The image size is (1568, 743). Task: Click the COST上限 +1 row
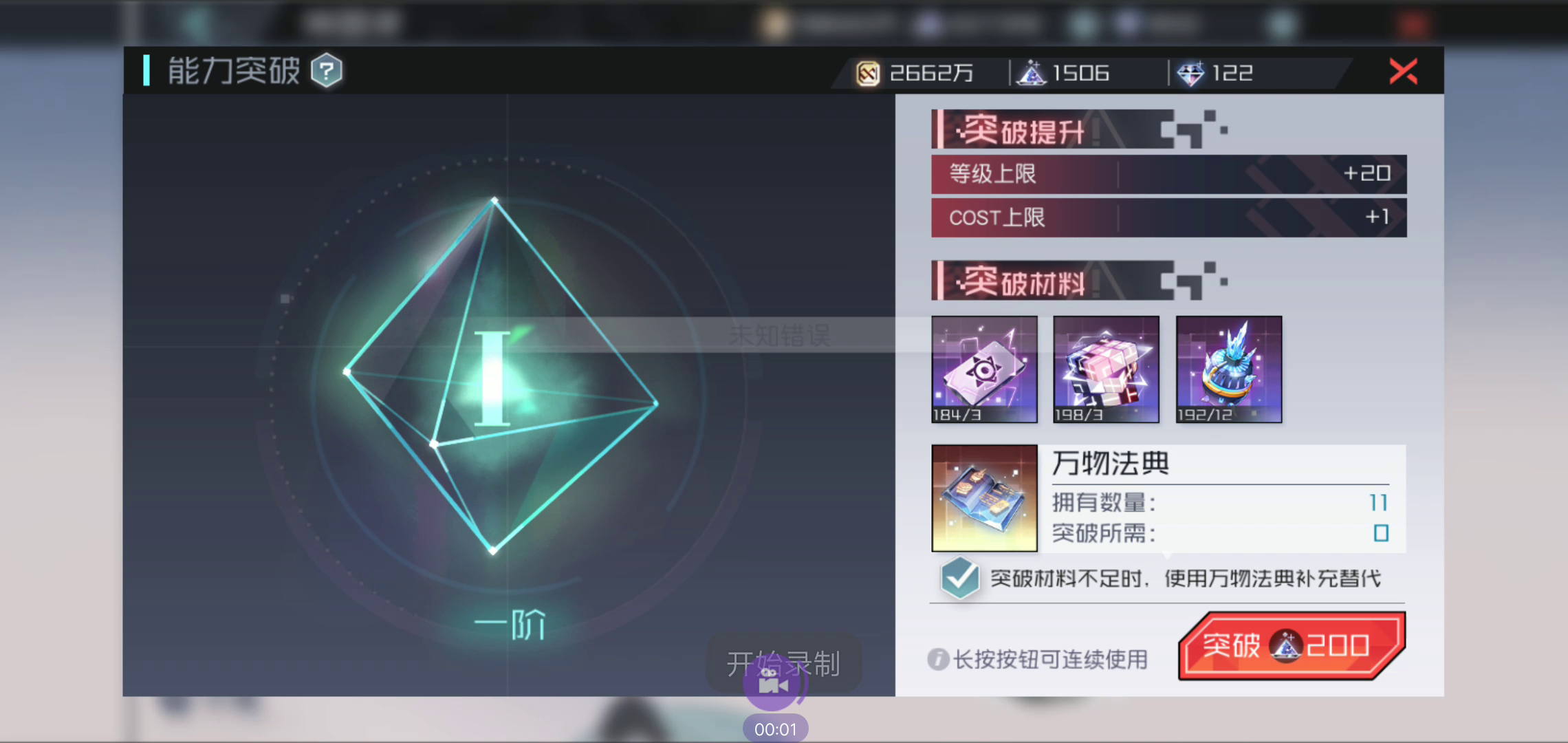(x=1168, y=217)
